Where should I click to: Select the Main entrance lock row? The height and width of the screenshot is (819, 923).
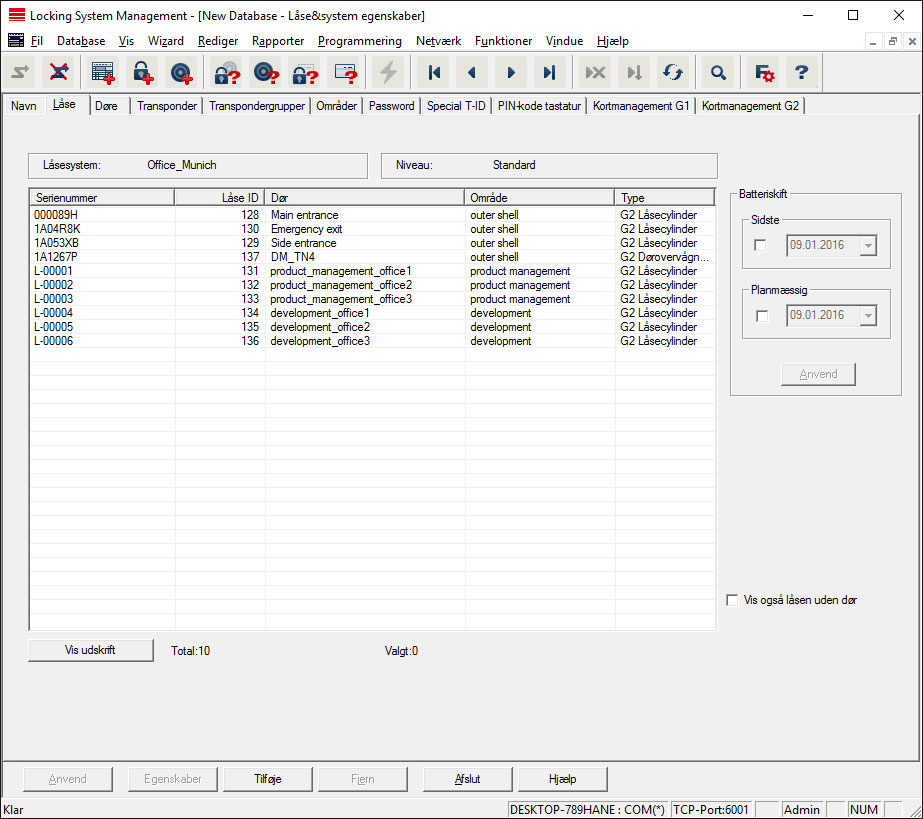point(304,215)
